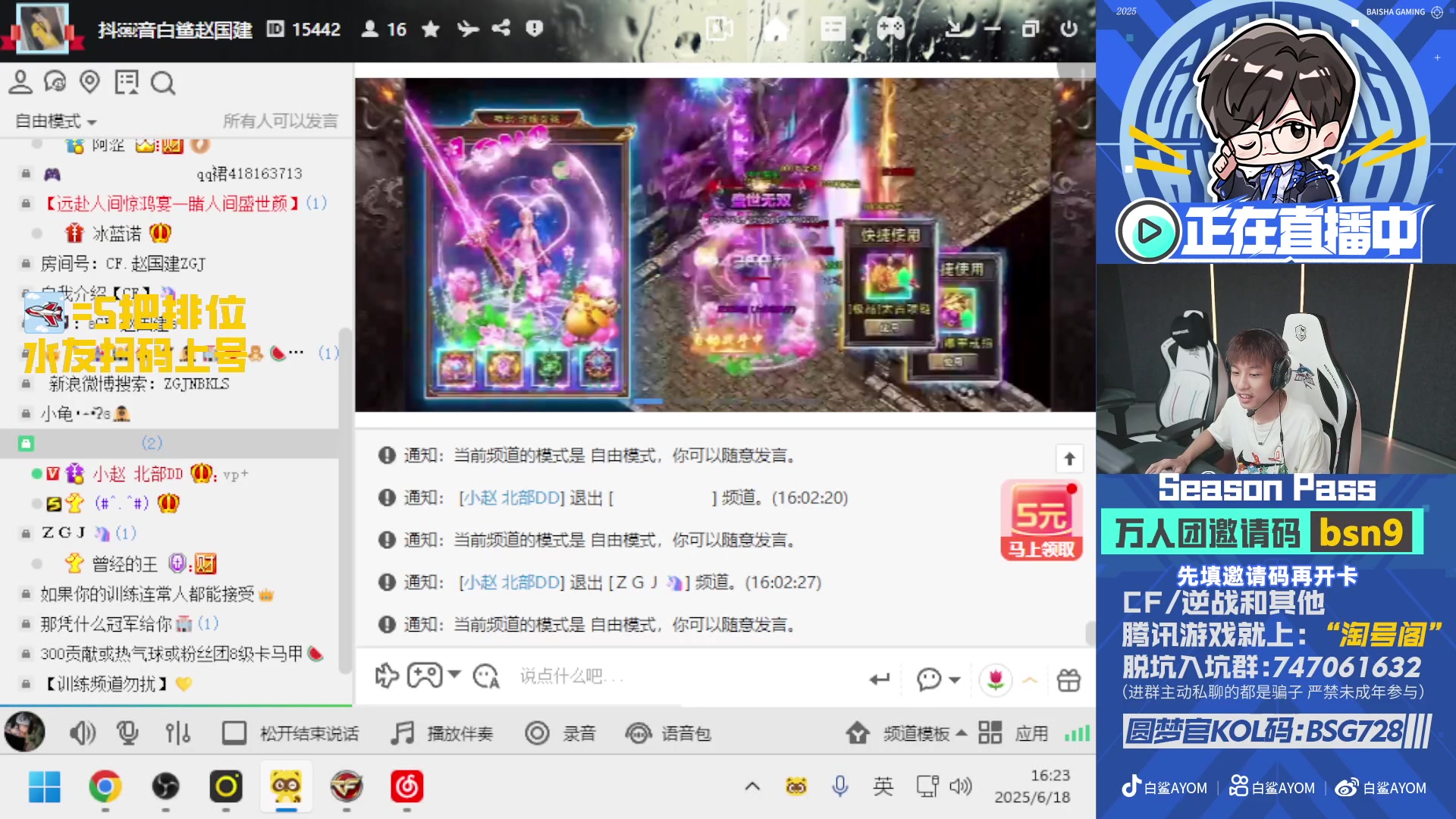The height and width of the screenshot is (819, 1456).
Task: Open the gift box icon
Action: coord(1068,679)
